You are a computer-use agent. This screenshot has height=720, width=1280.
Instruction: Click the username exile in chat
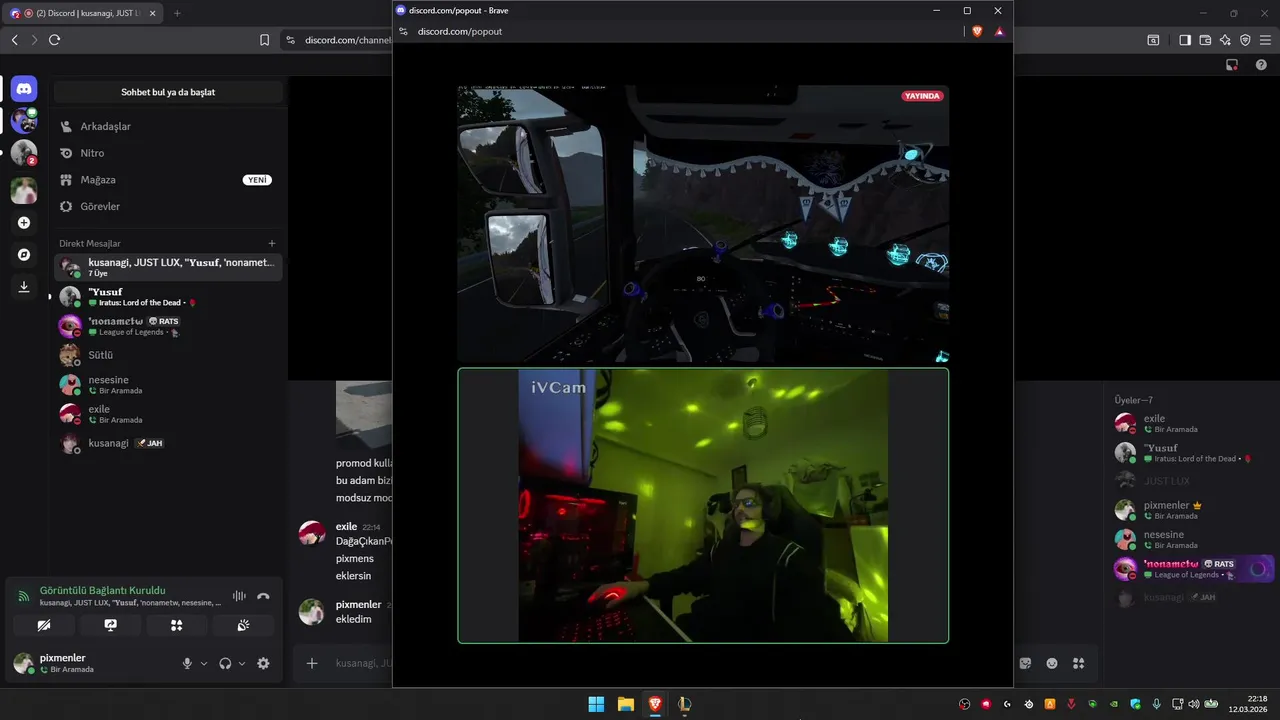coord(346,526)
